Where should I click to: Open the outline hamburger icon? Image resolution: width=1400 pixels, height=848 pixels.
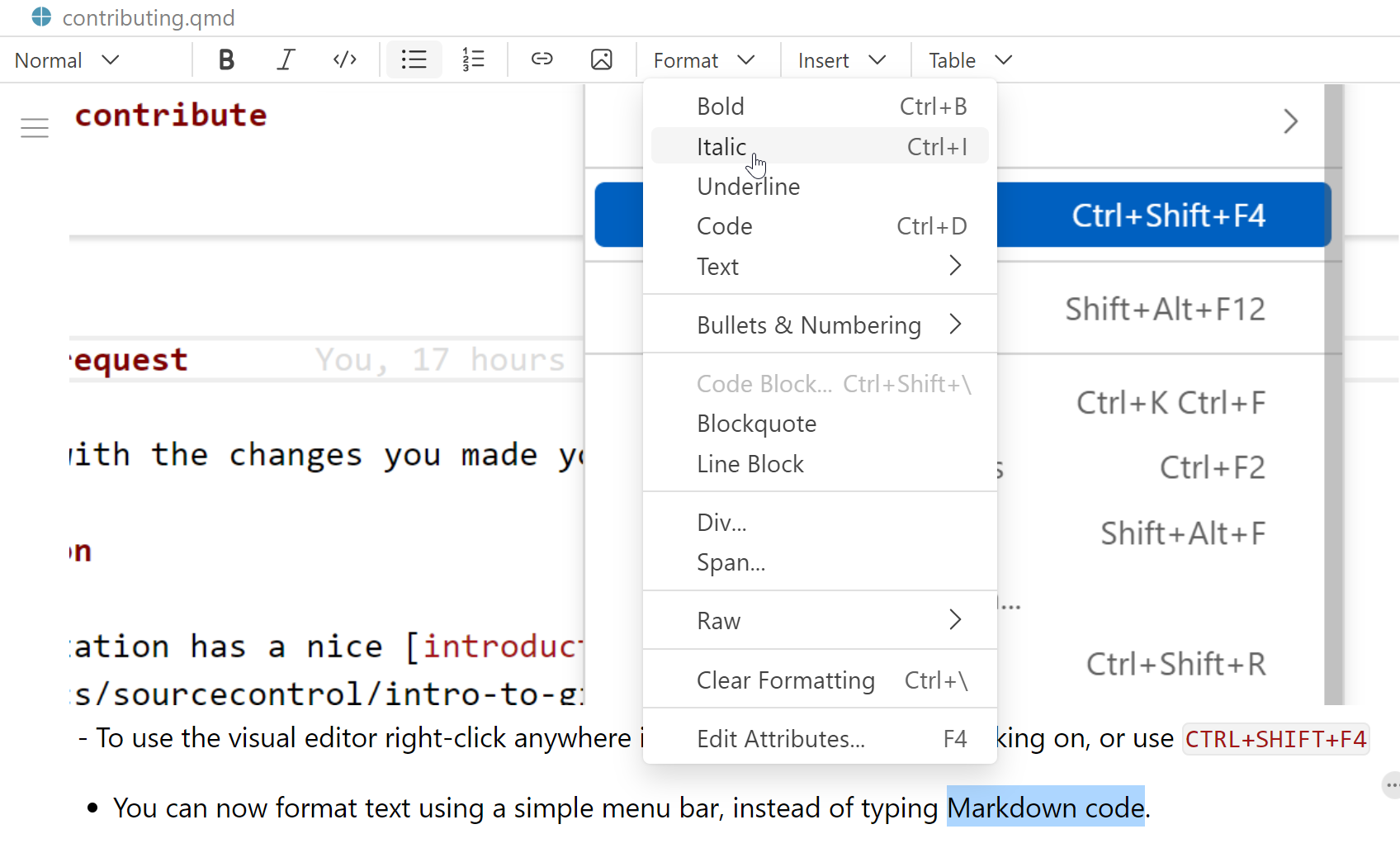pyautogui.click(x=35, y=128)
